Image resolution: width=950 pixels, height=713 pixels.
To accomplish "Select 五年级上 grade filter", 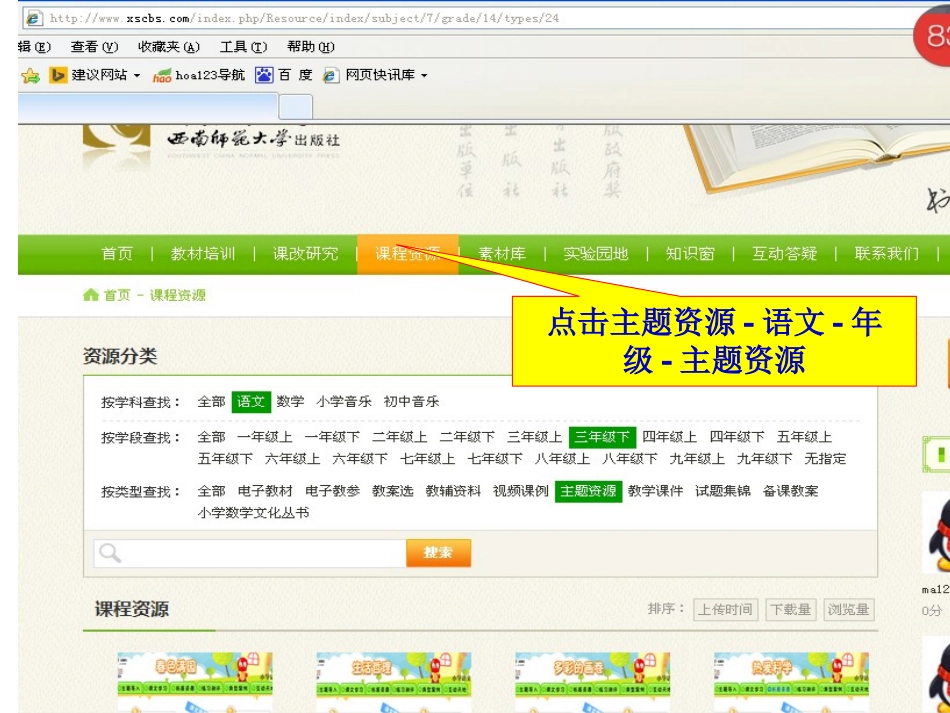I will [805, 437].
